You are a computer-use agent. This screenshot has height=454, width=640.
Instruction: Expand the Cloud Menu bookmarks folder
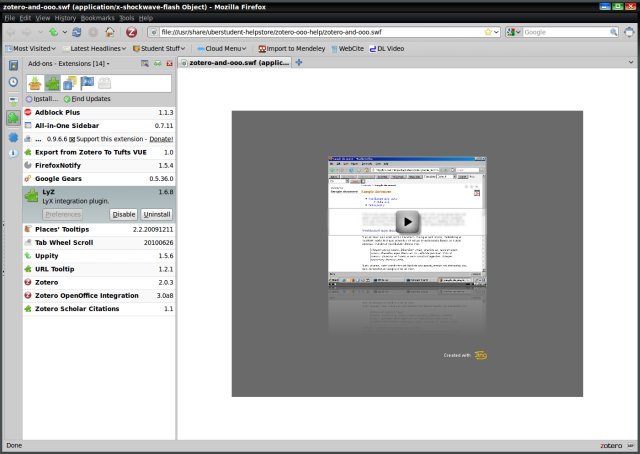pos(222,49)
